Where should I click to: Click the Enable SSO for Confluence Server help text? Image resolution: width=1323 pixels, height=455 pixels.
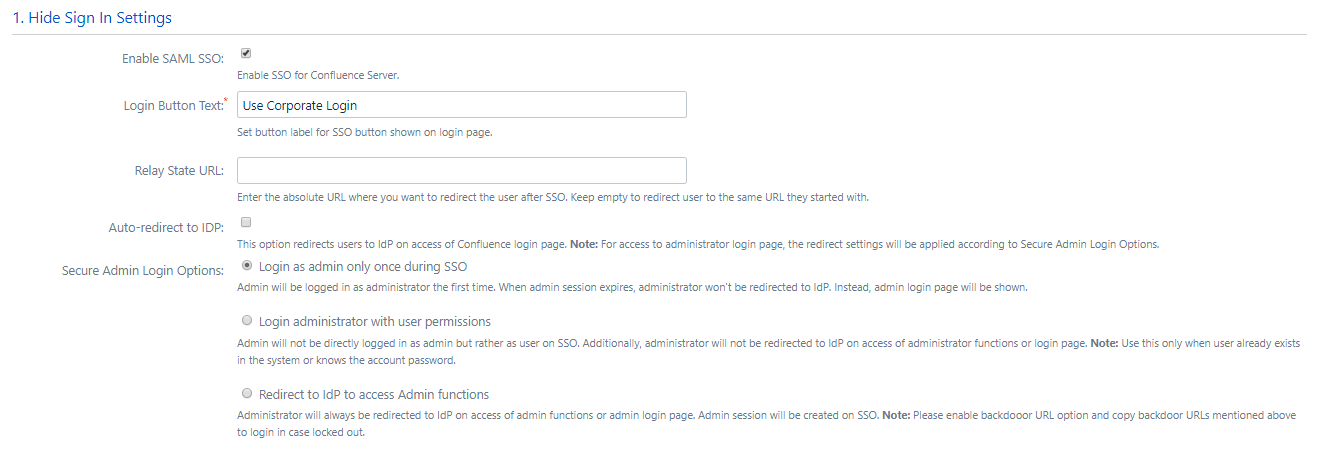tap(318, 75)
